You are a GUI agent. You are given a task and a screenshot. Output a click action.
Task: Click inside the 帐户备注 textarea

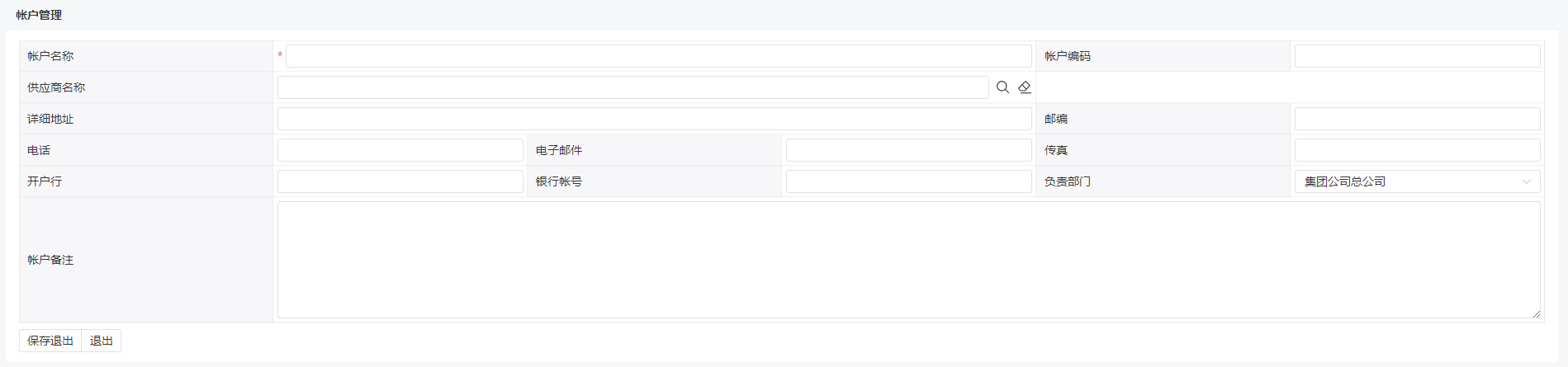(908, 260)
